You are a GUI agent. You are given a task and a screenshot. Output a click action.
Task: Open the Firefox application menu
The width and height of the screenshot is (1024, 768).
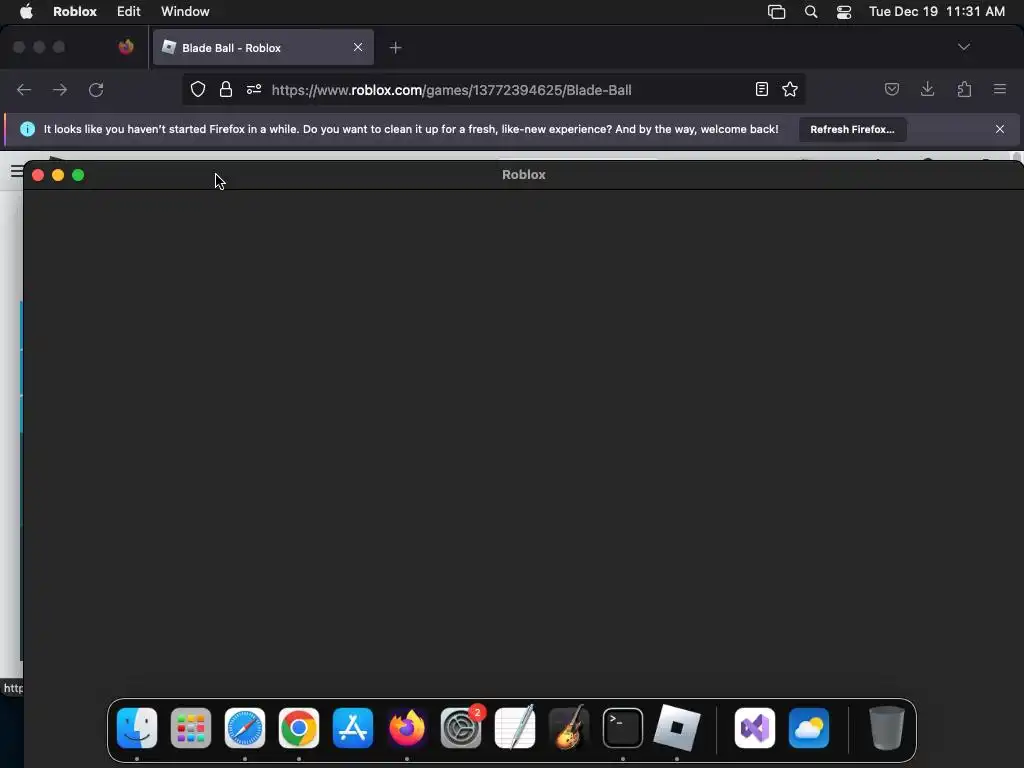click(1000, 89)
